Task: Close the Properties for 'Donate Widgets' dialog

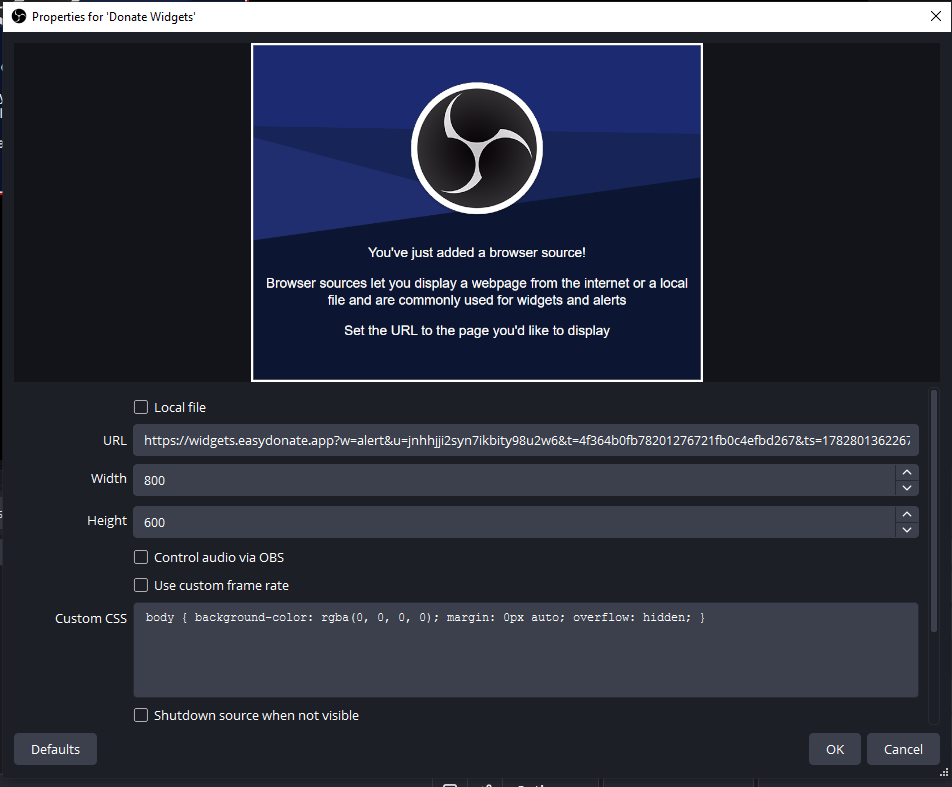Action: click(x=936, y=16)
